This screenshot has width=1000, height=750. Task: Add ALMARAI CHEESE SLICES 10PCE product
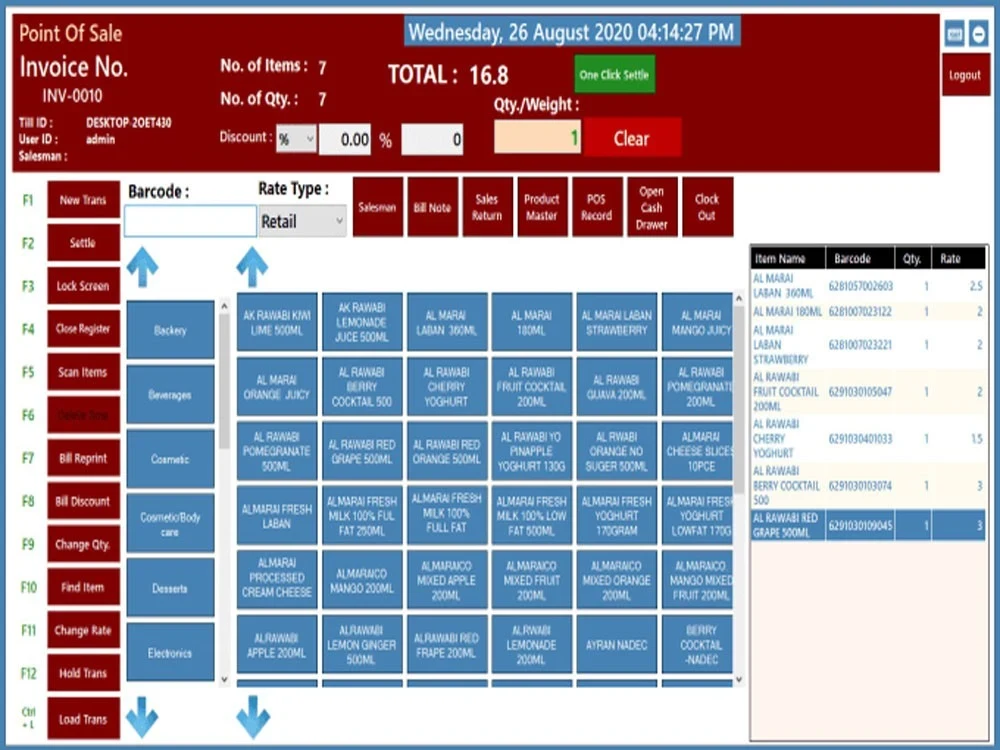698,451
